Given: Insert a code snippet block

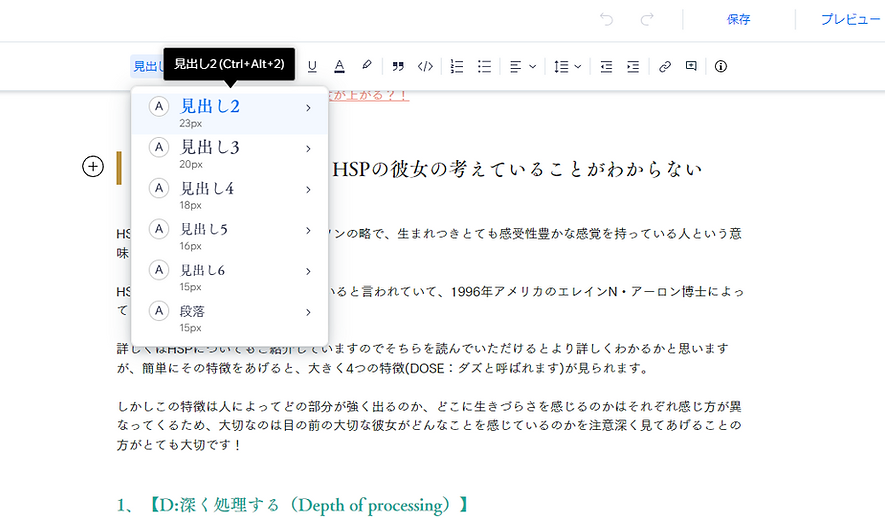Looking at the screenshot, I should 425,67.
